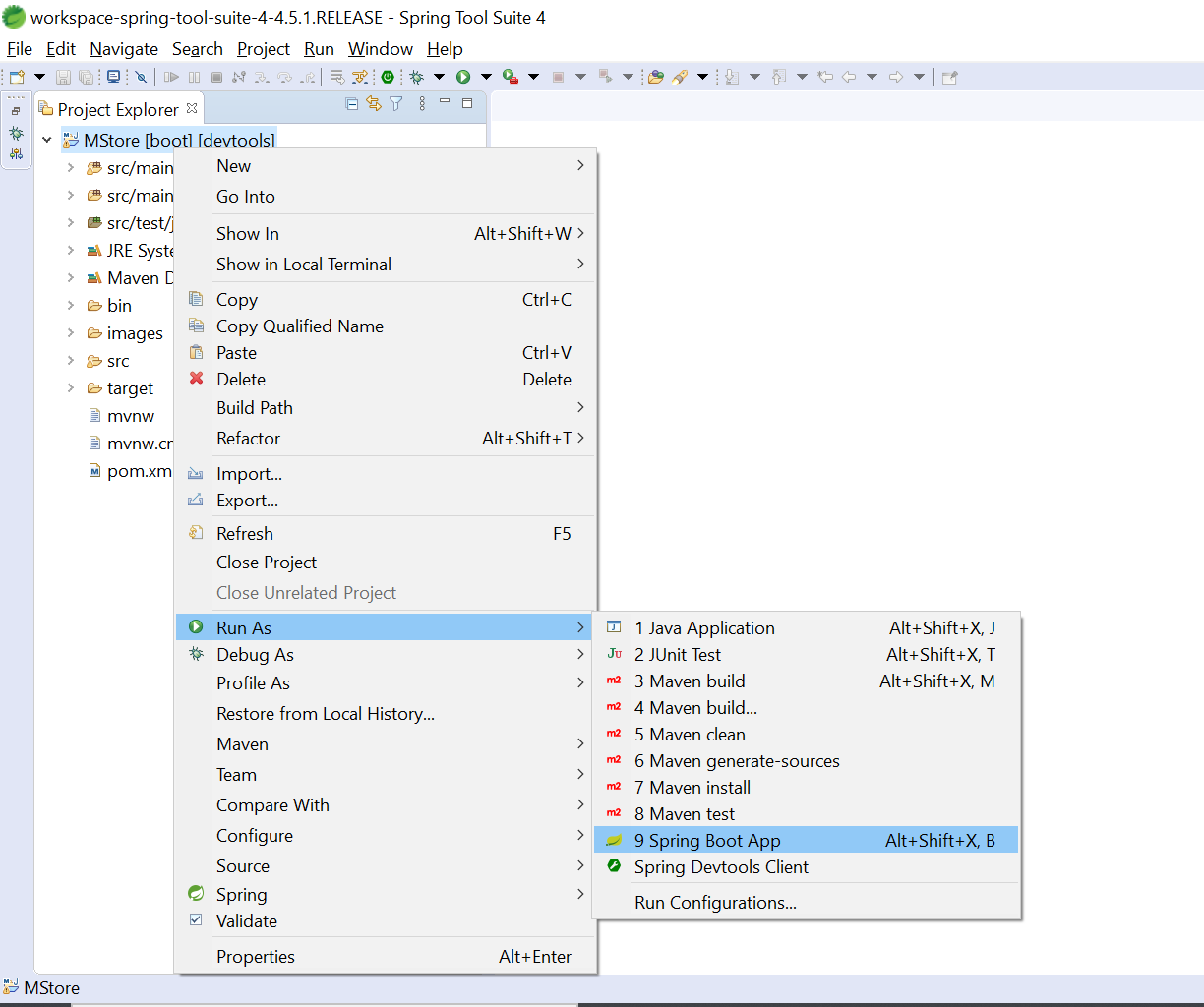Toggle Link with Editor in Project Explorer
The height and width of the screenshot is (1007, 1204).
[x=374, y=104]
